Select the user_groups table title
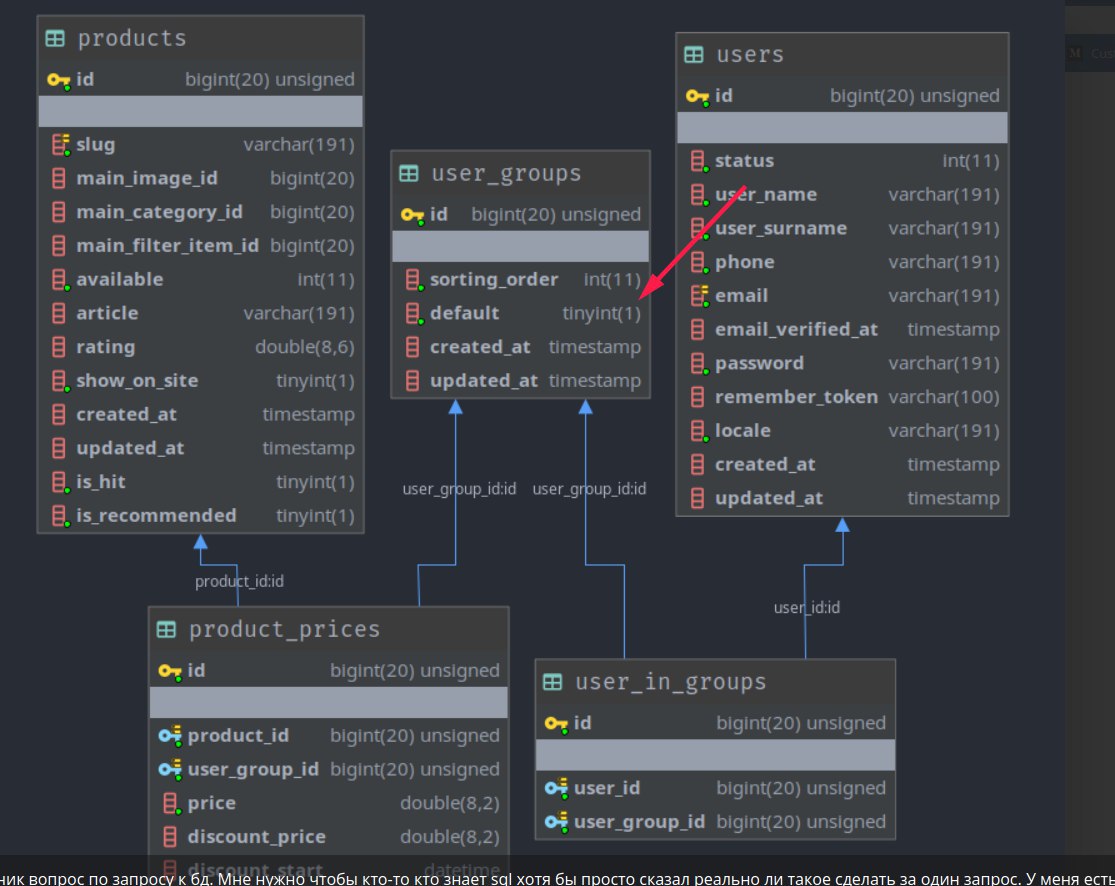This screenshot has height=886, width=1115. click(x=506, y=174)
